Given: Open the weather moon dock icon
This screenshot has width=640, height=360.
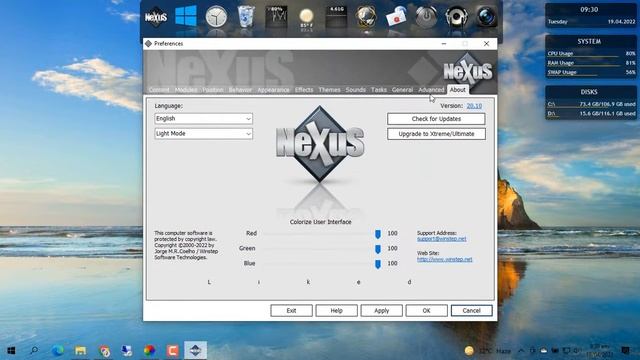Looking at the screenshot, I should point(306,18).
